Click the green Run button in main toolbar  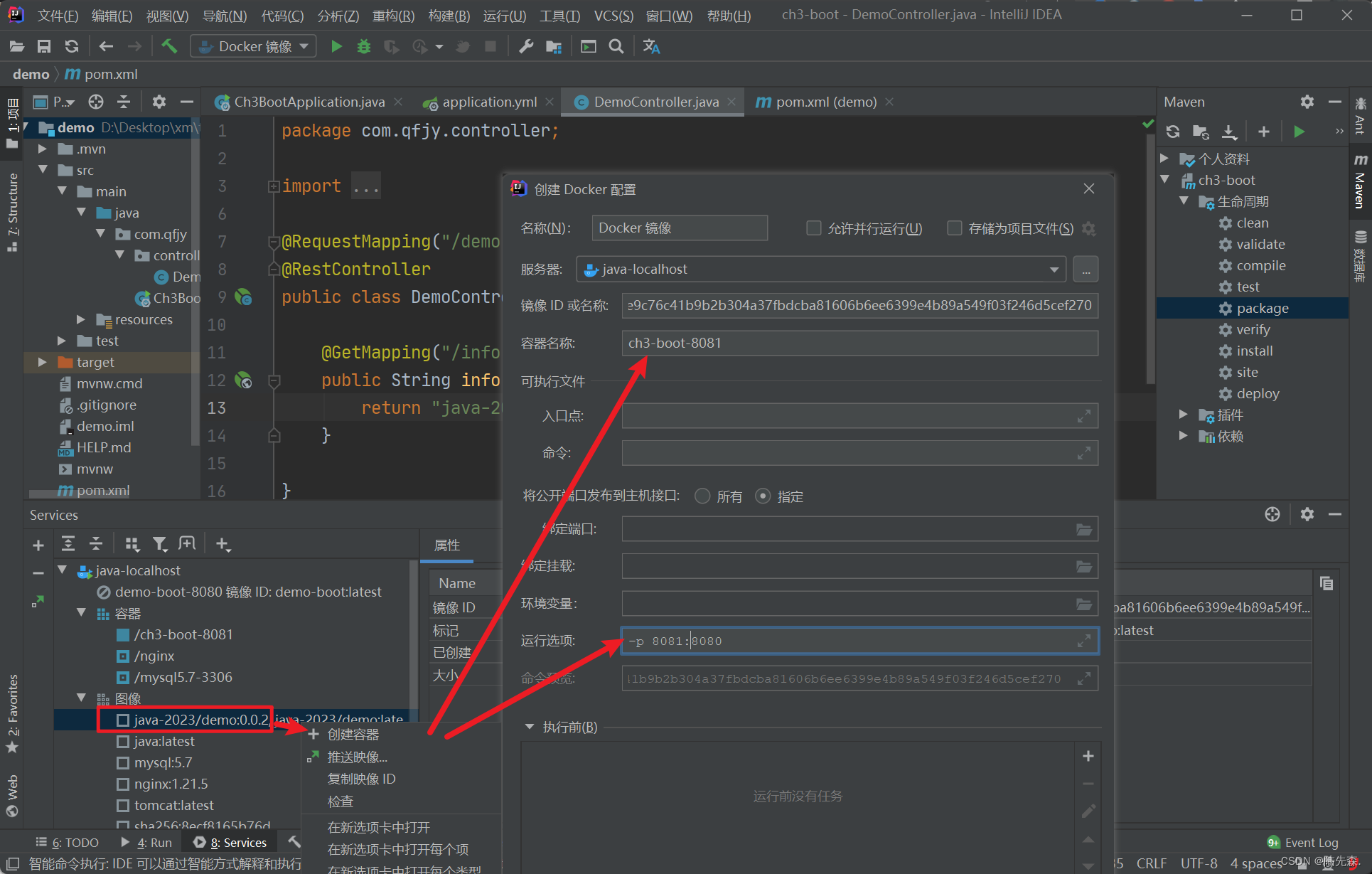(x=336, y=46)
